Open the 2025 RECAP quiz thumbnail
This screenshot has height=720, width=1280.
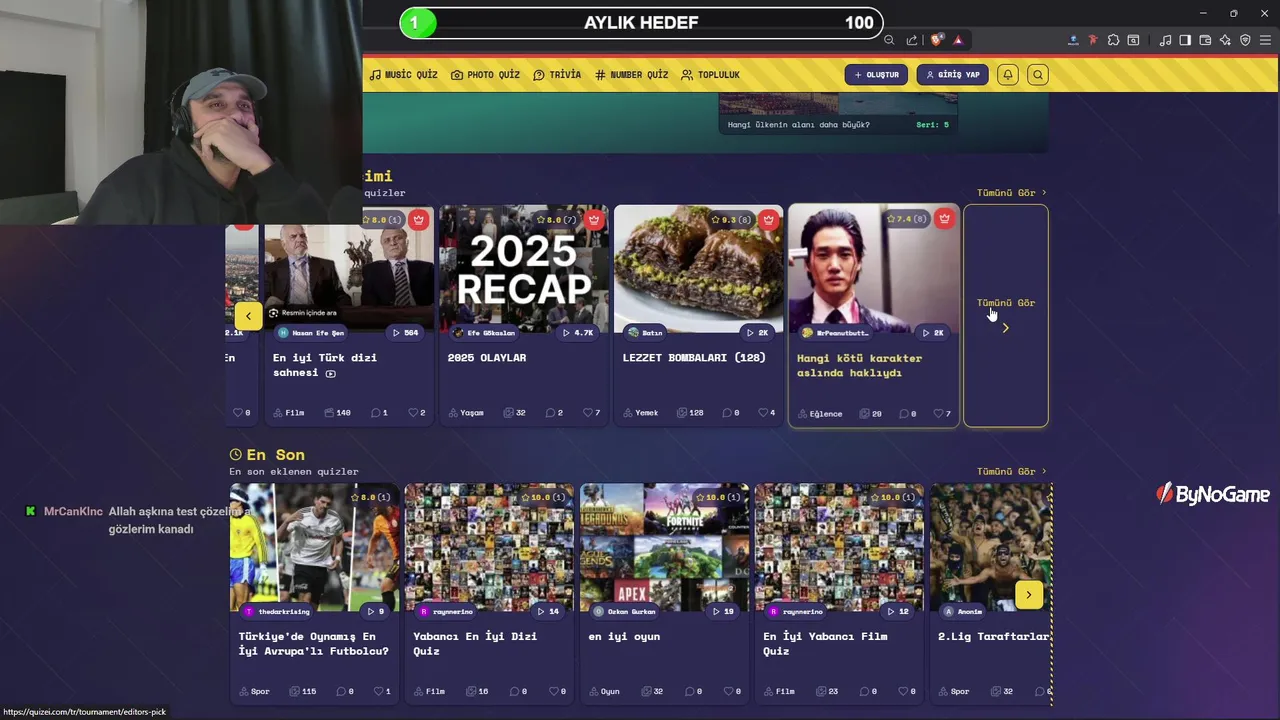point(523,268)
